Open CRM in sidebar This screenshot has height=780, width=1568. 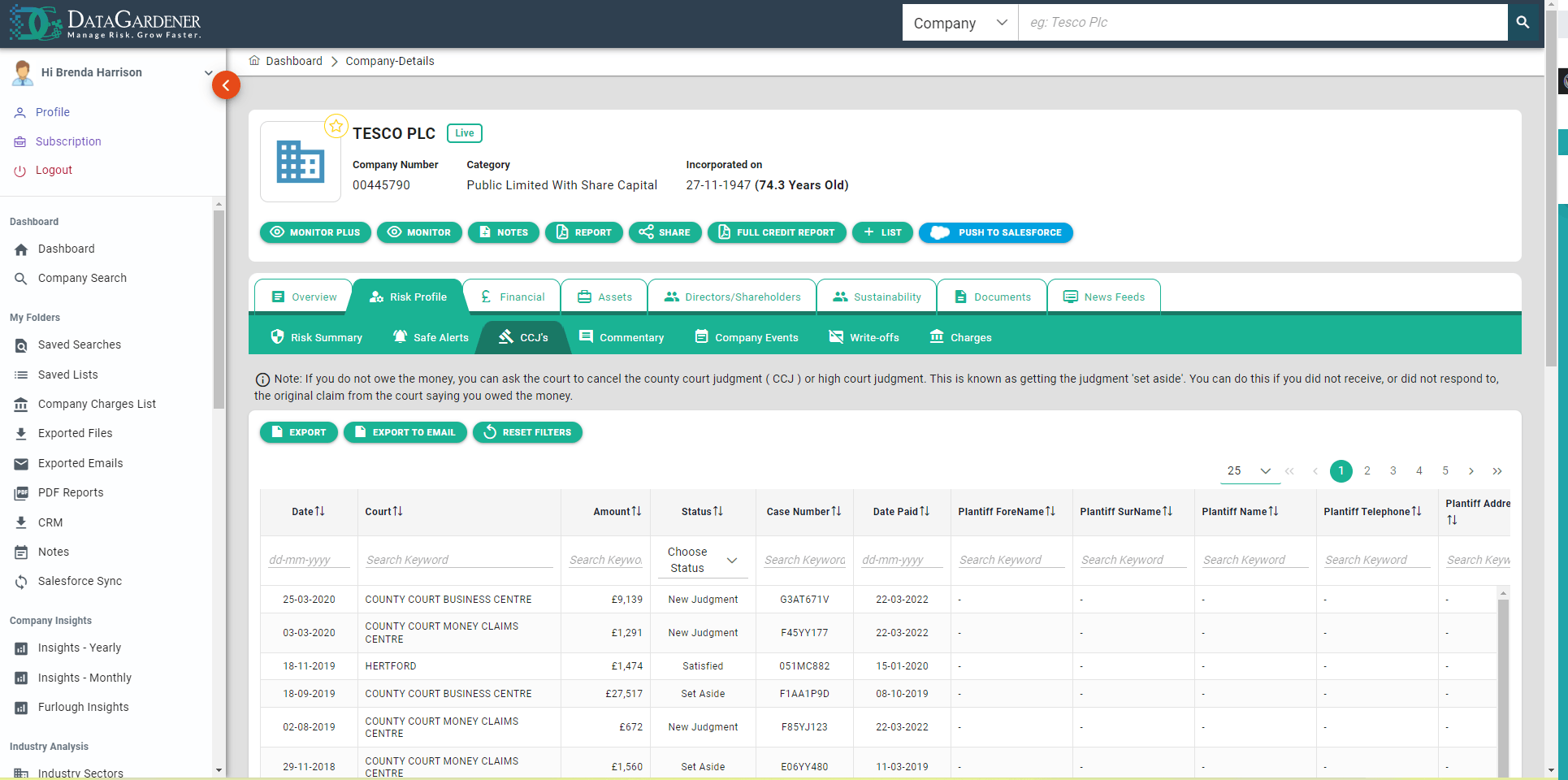click(x=50, y=522)
